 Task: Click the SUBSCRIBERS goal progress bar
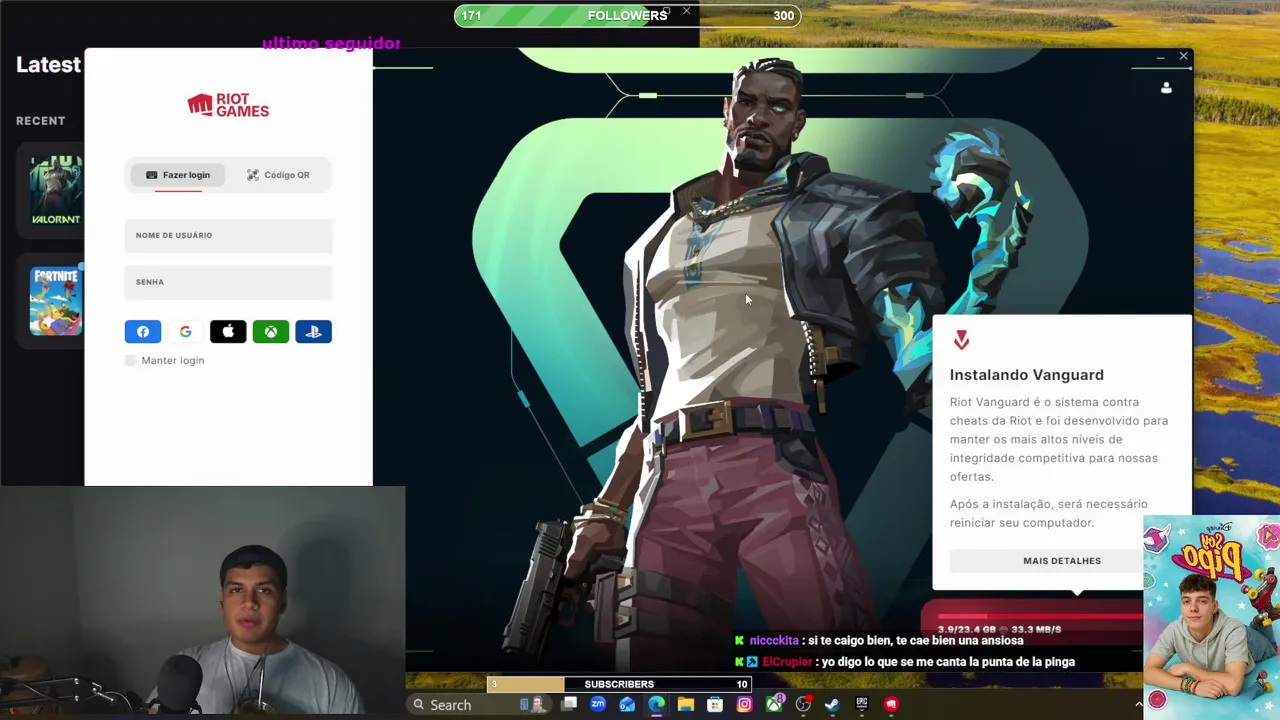(x=619, y=684)
